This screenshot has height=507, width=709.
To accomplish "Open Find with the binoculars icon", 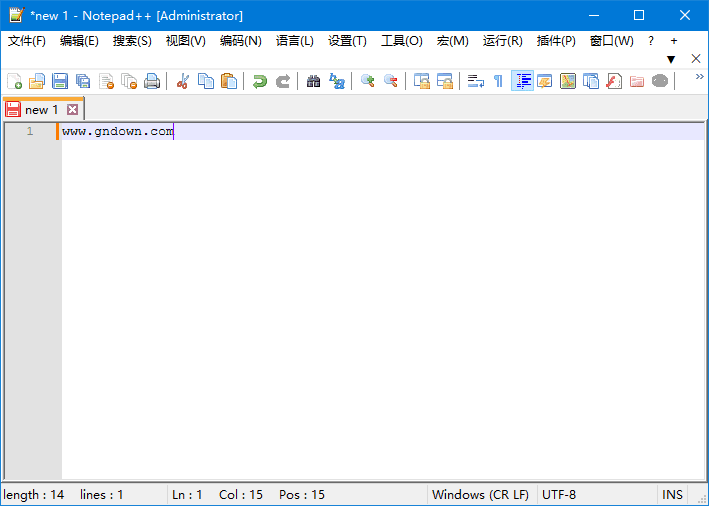I will pos(313,81).
